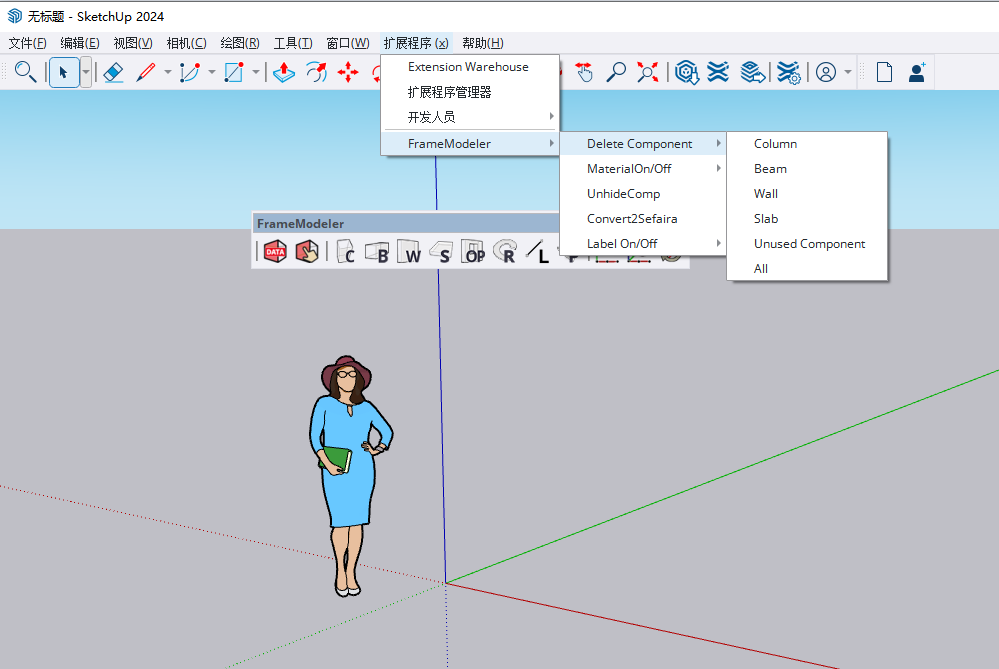The width and height of the screenshot is (999, 669).
Task: Choose the Zoom Extents tool
Action: (x=648, y=72)
